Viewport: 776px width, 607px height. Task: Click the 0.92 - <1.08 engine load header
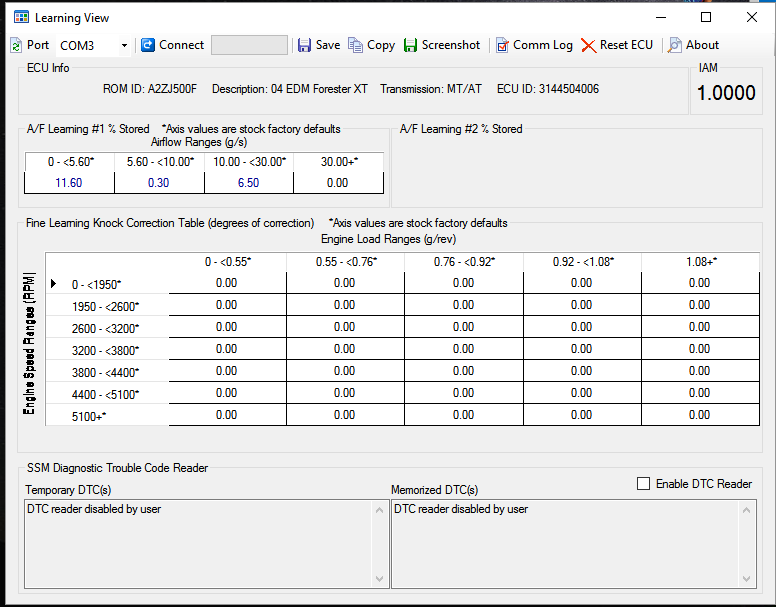582,262
